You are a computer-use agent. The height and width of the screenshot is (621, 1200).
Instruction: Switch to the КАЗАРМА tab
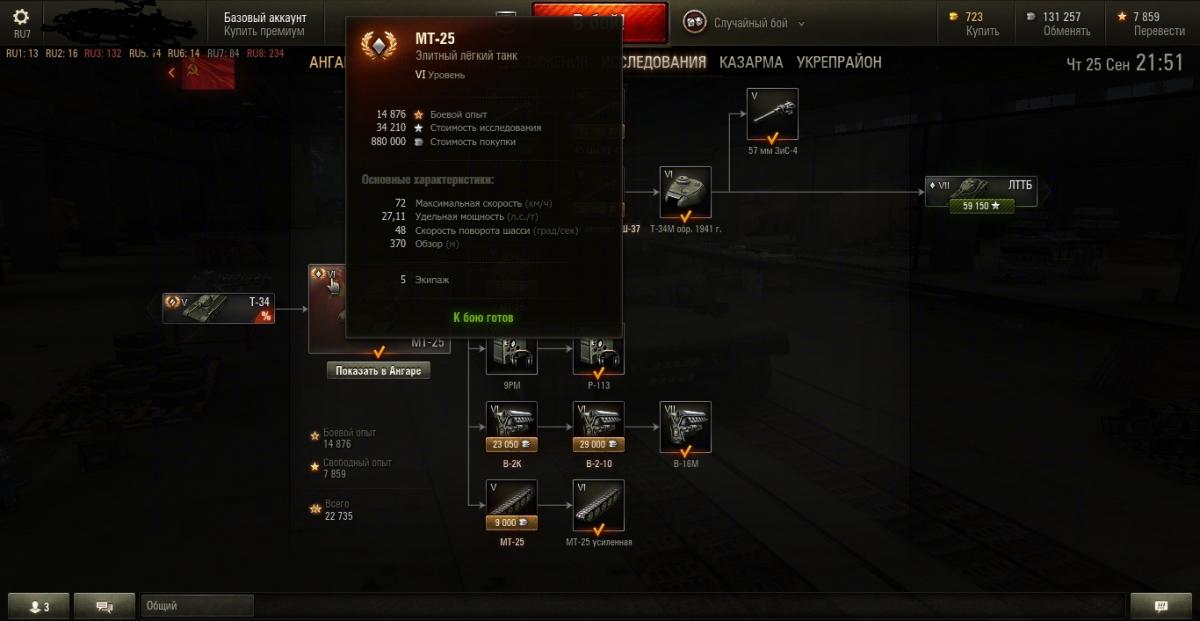[x=751, y=62]
